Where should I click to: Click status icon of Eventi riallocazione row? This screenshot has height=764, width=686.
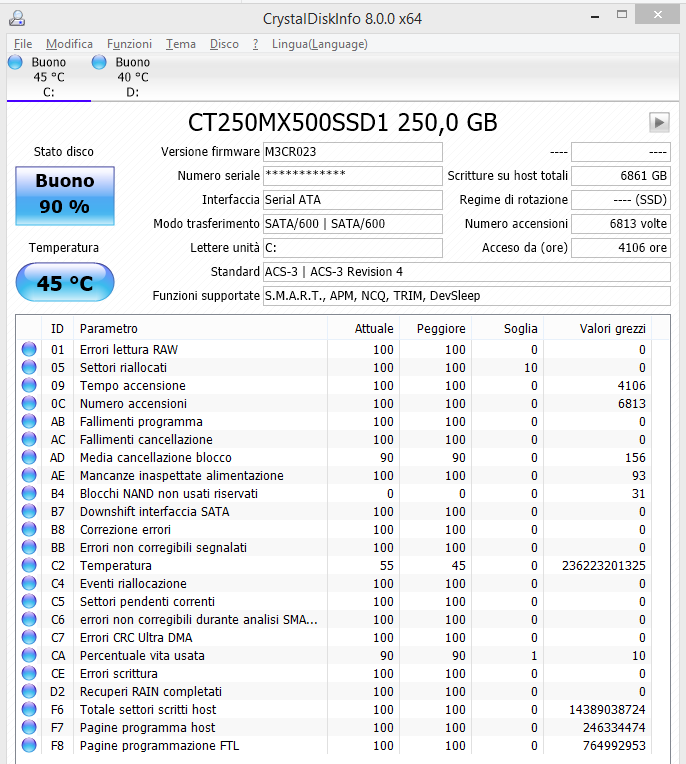(x=29, y=584)
